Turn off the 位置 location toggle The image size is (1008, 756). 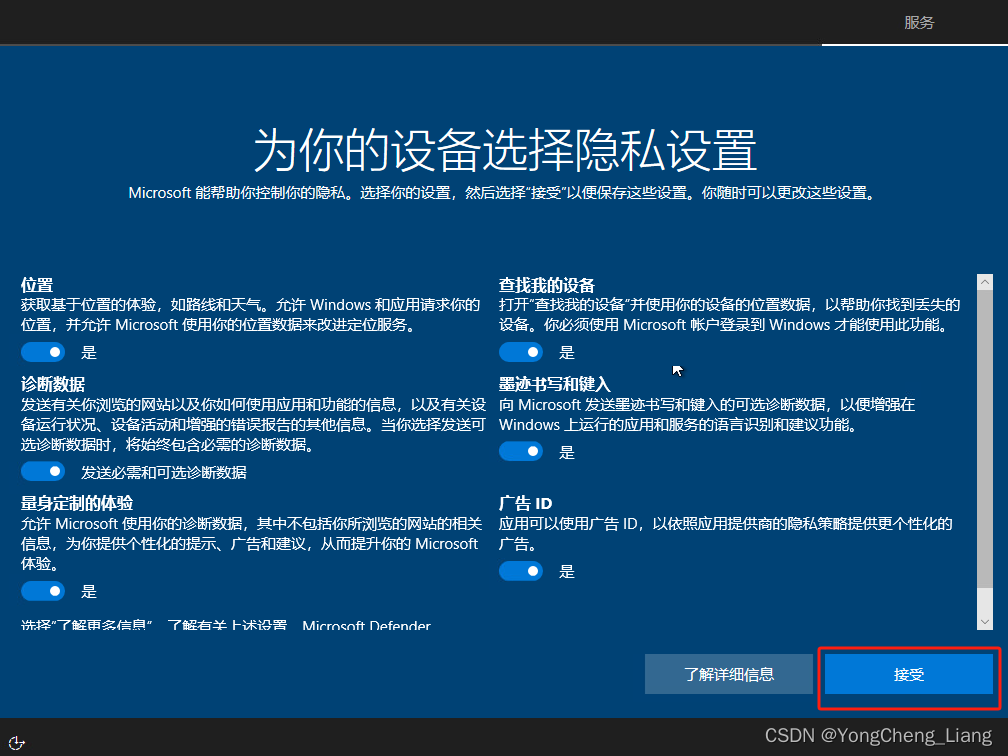point(43,352)
